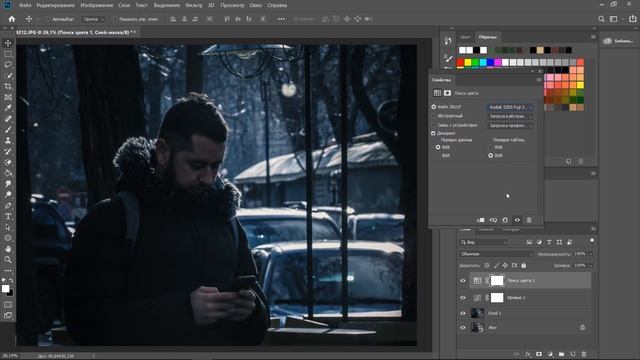Select the Brush tool
This screenshot has height=360, width=640.
[x=8, y=129]
